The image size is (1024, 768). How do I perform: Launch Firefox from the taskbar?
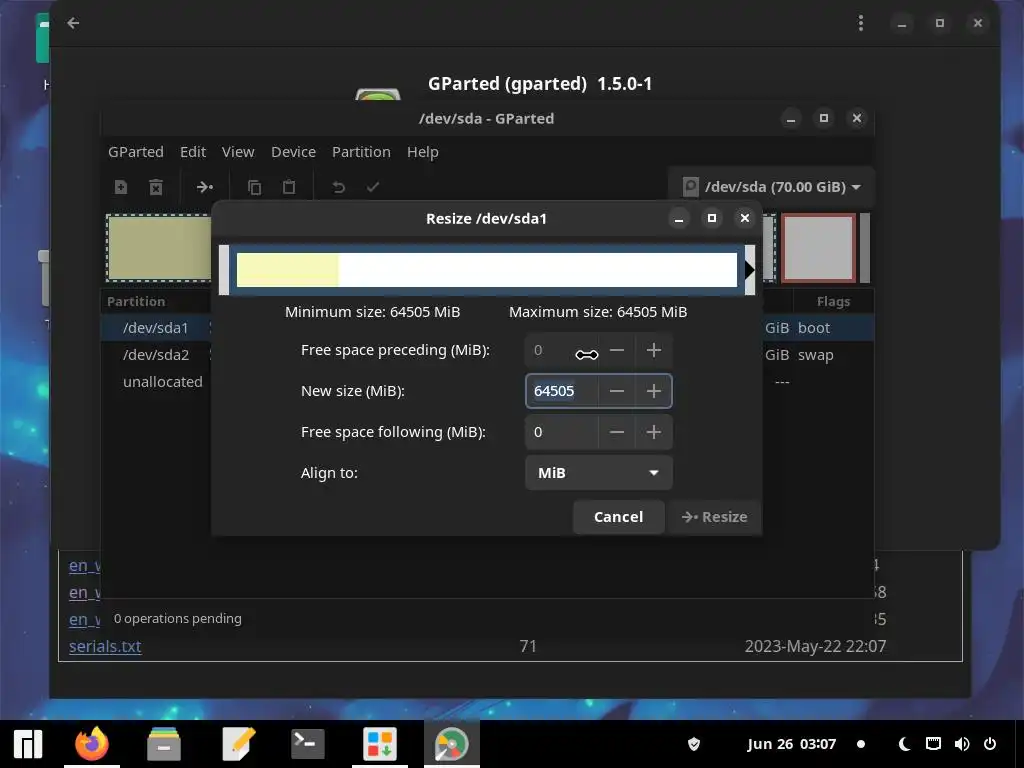pos(91,744)
